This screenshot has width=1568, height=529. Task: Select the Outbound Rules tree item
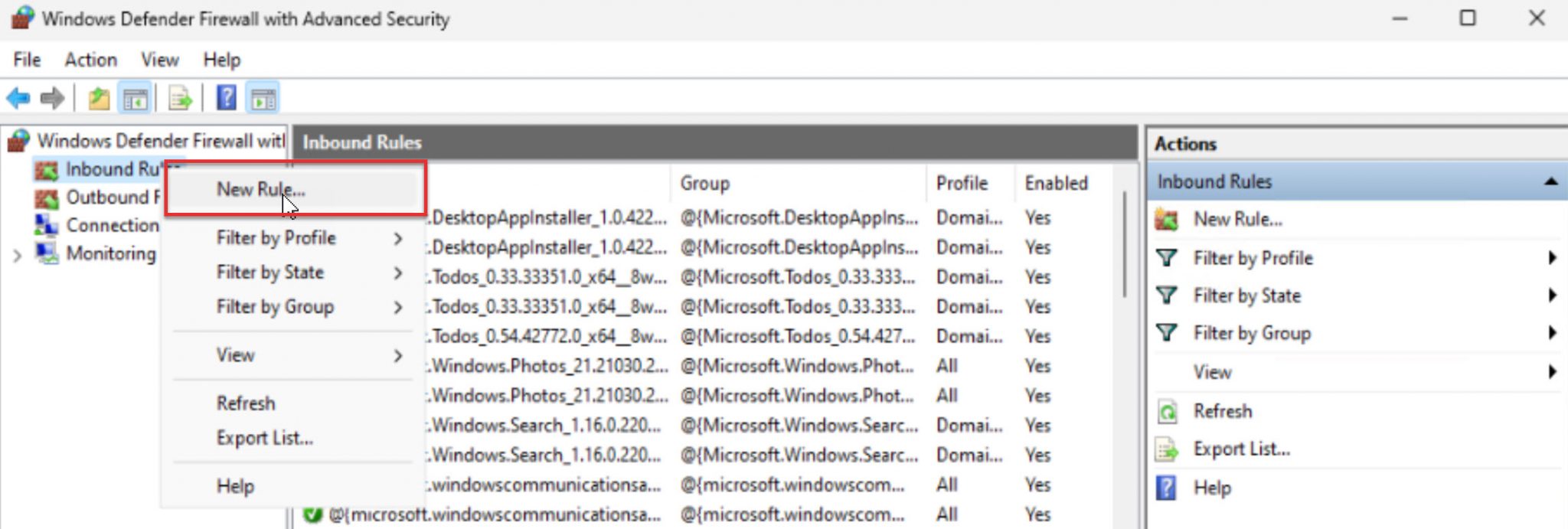click(x=112, y=198)
